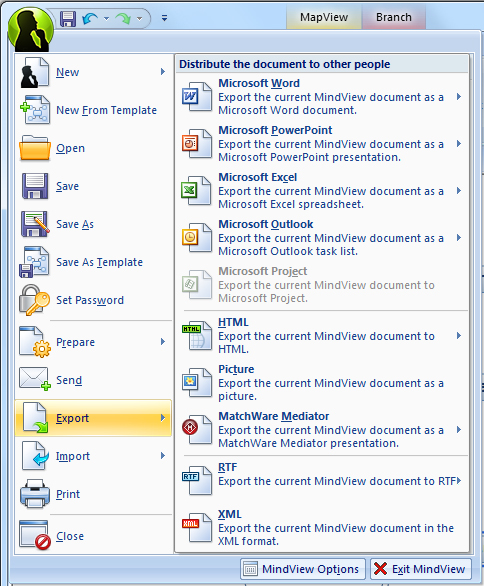Click the MindView application button logo
This screenshot has width=484, height=586.
pyautogui.click(x=30, y=29)
